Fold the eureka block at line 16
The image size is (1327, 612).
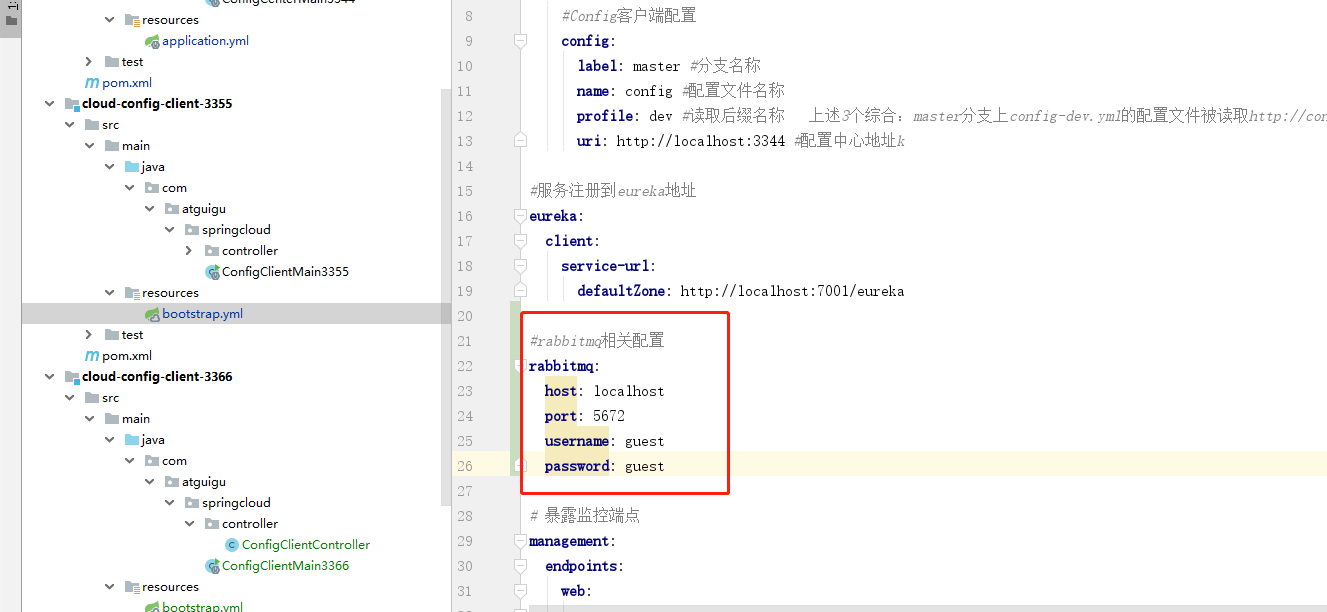tap(519, 216)
